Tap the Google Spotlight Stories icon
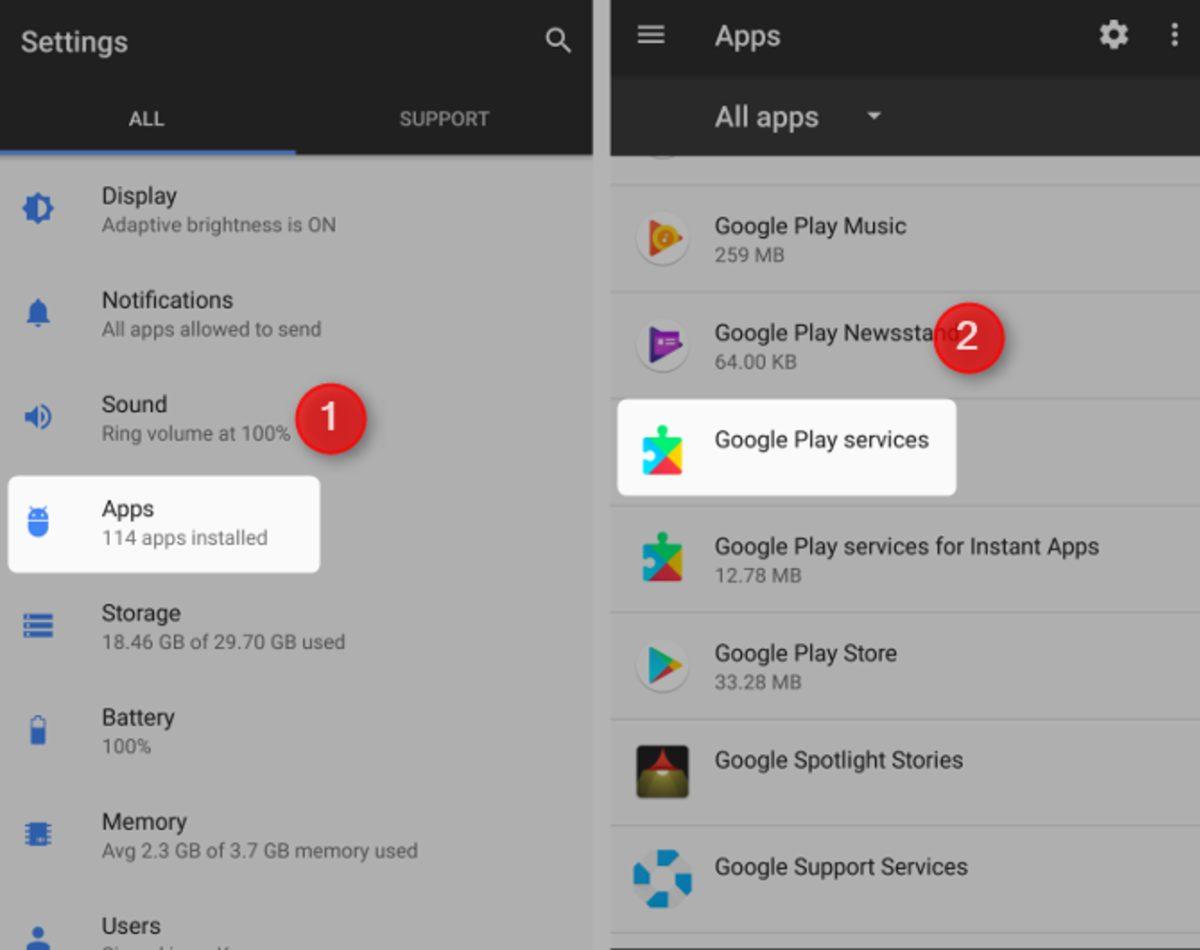Image resolution: width=1200 pixels, height=950 pixels. [662, 772]
